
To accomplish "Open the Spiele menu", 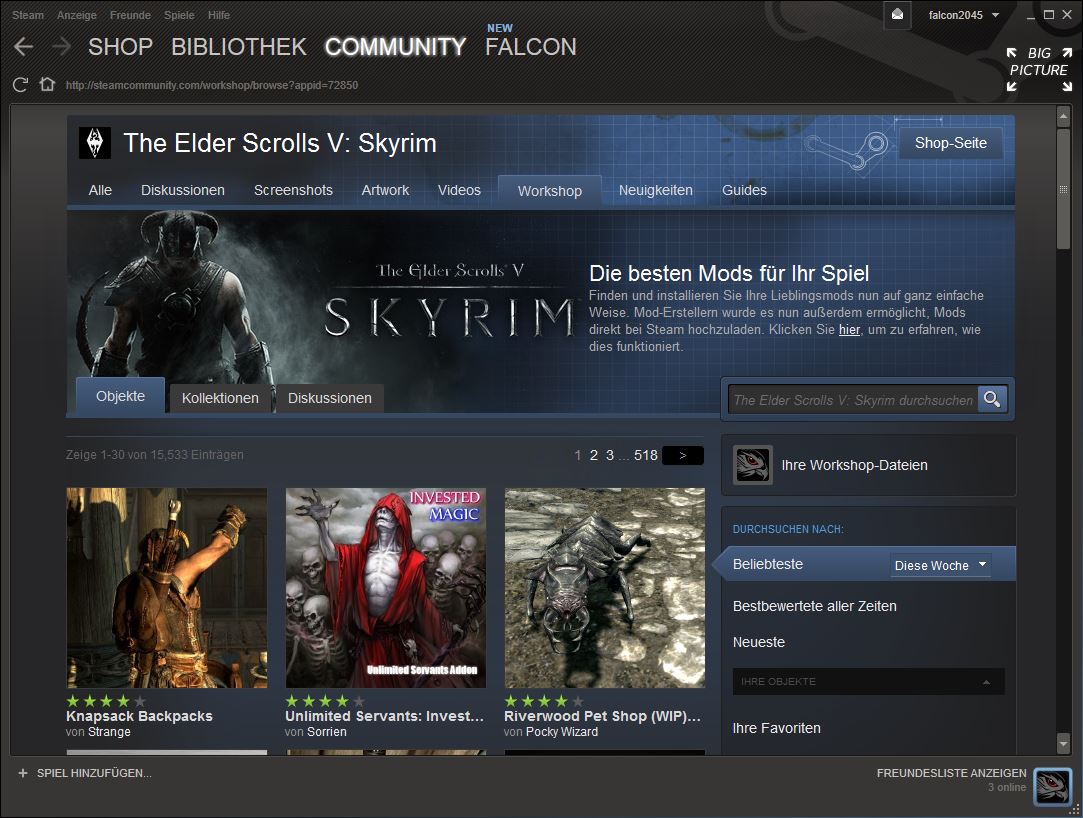I will (x=179, y=15).
